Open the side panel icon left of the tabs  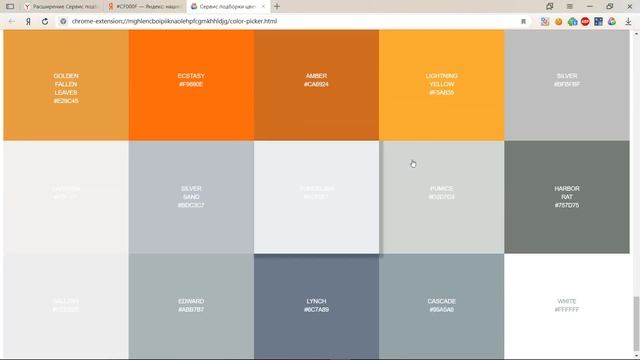click(10, 7)
